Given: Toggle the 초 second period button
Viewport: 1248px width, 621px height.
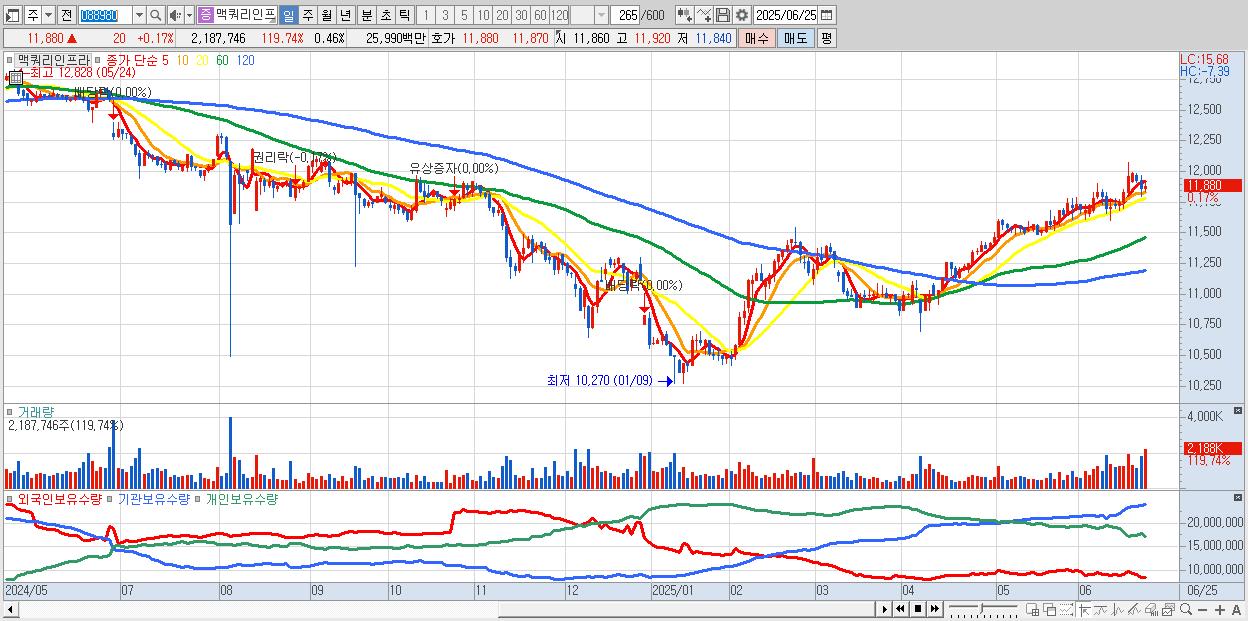Looking at the screenshot, I should pyautogui.click(x=385, y=15).
